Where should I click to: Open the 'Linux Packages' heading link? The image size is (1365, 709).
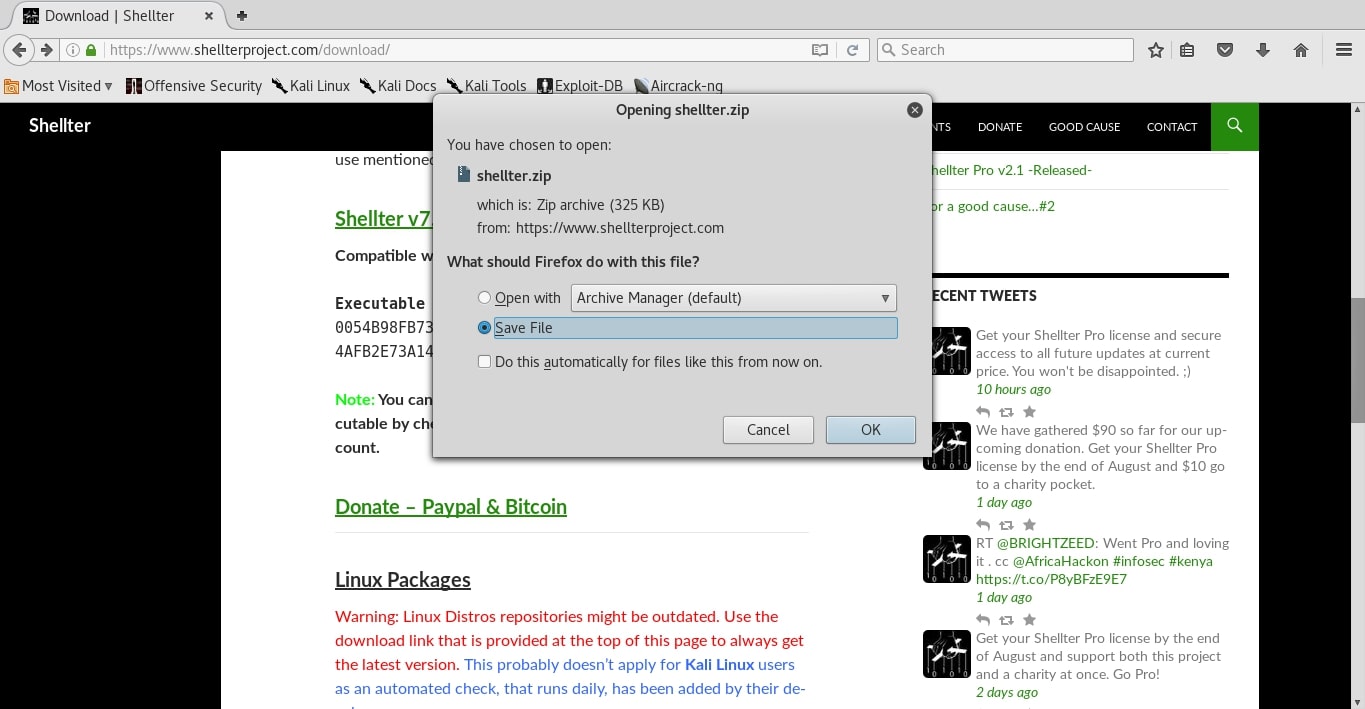403,580
